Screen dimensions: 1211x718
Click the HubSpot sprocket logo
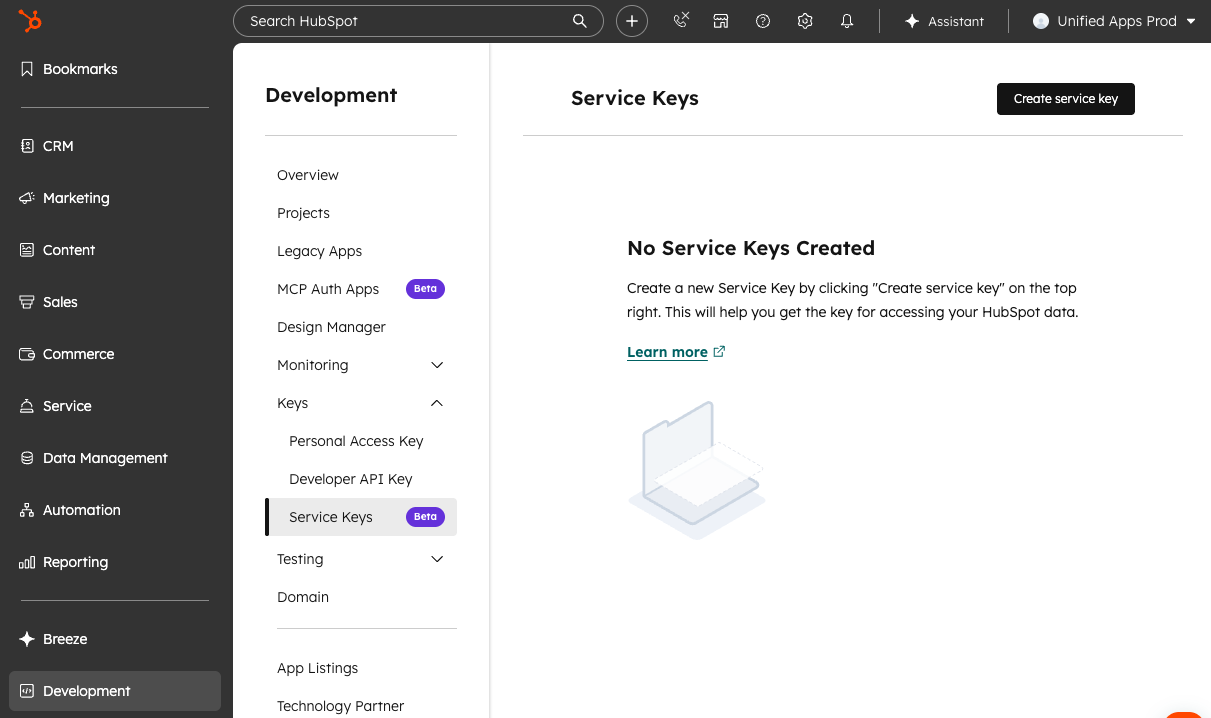tap(30, 21)
